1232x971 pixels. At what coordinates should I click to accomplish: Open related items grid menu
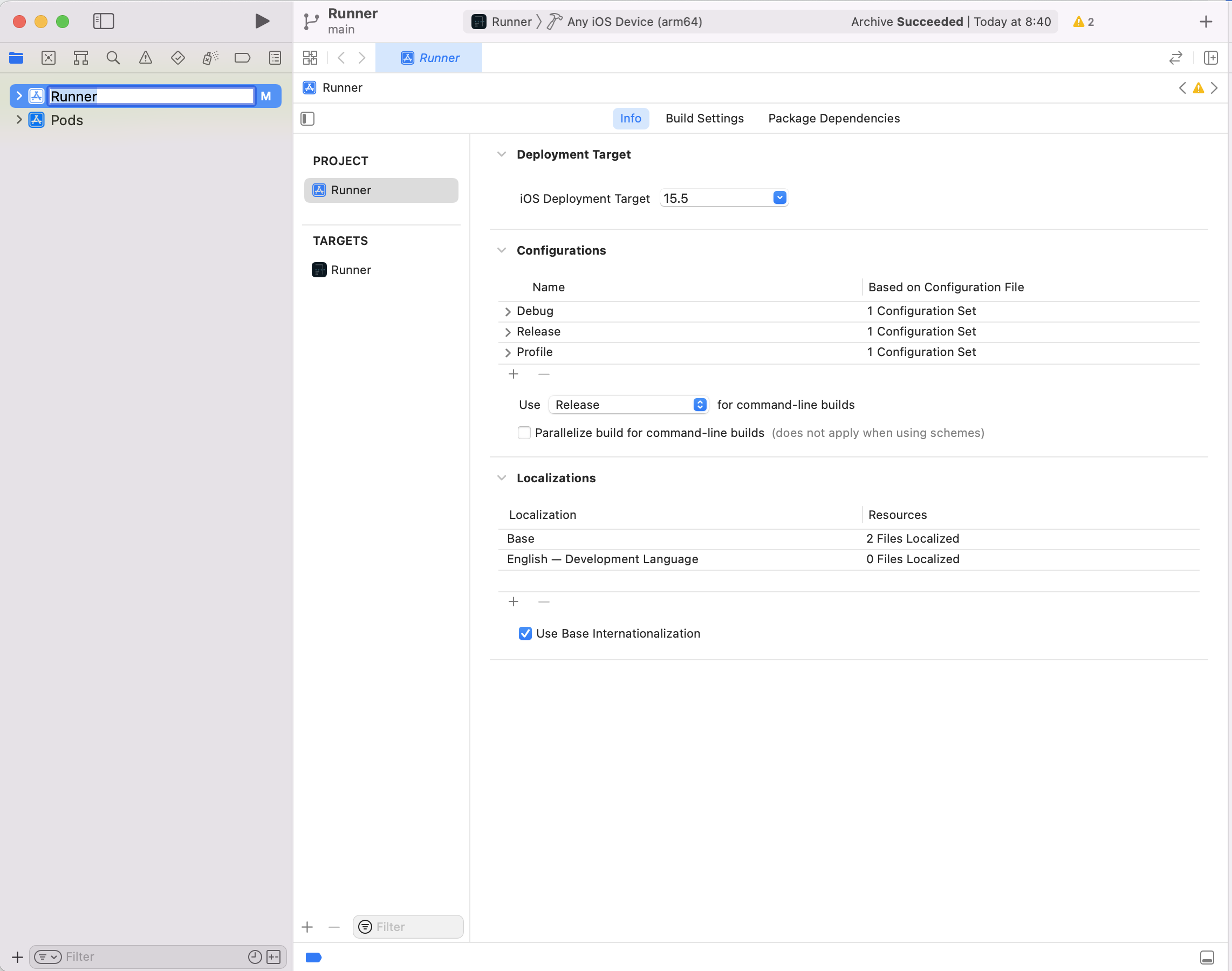[x=310, y=57]
